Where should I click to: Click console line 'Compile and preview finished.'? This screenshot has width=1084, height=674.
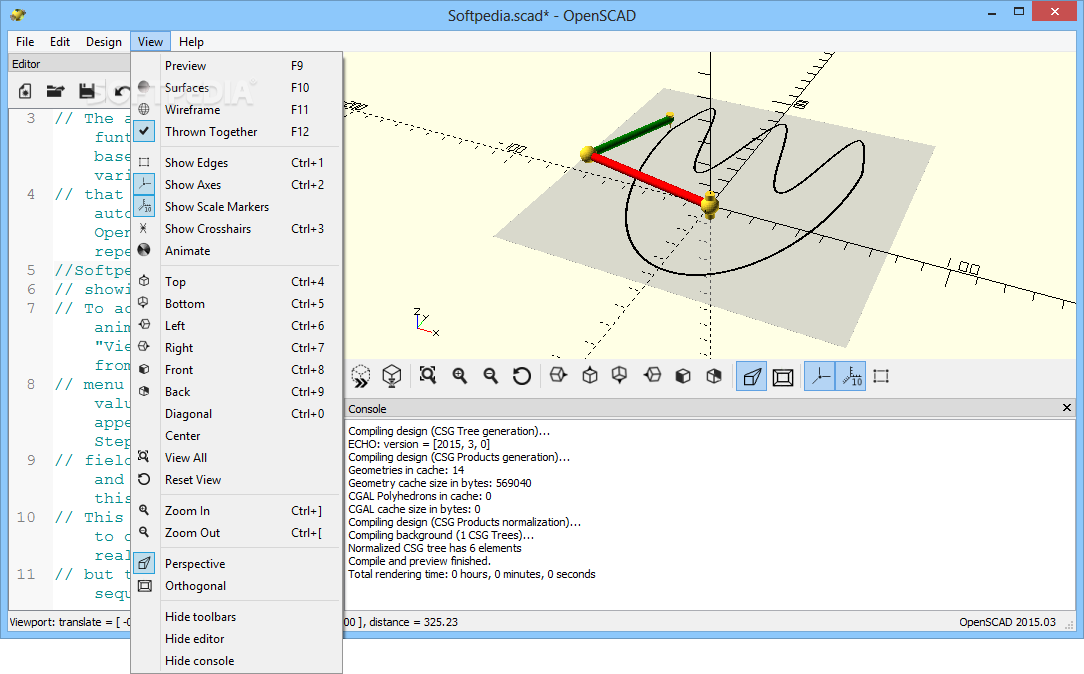[419, 561]
